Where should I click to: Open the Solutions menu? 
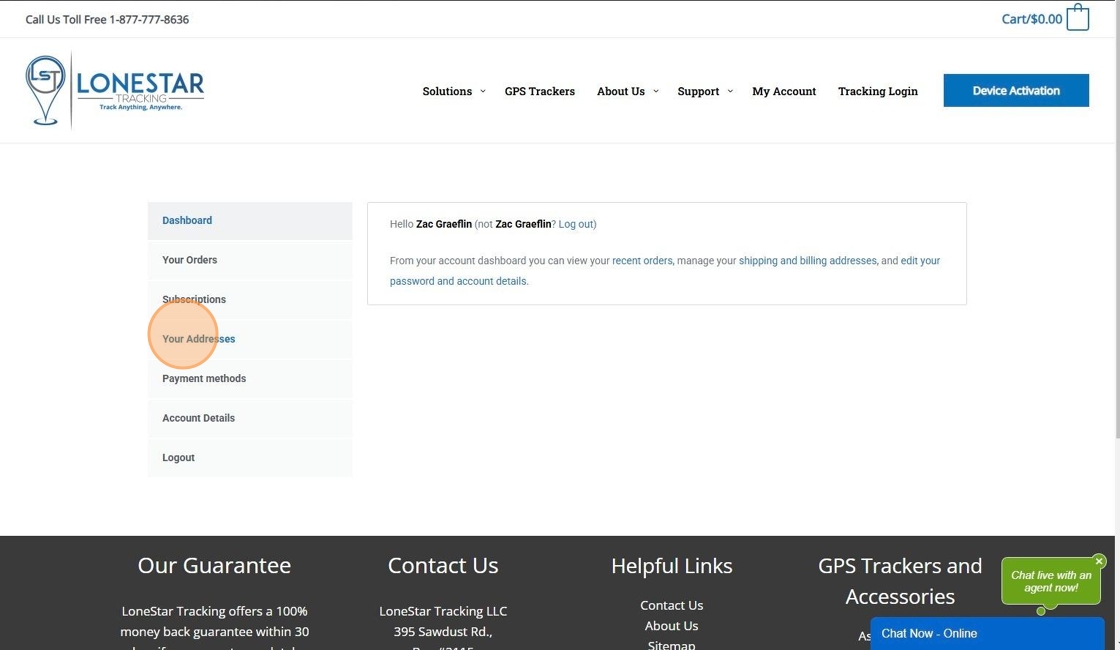click(x=447, y=91)
